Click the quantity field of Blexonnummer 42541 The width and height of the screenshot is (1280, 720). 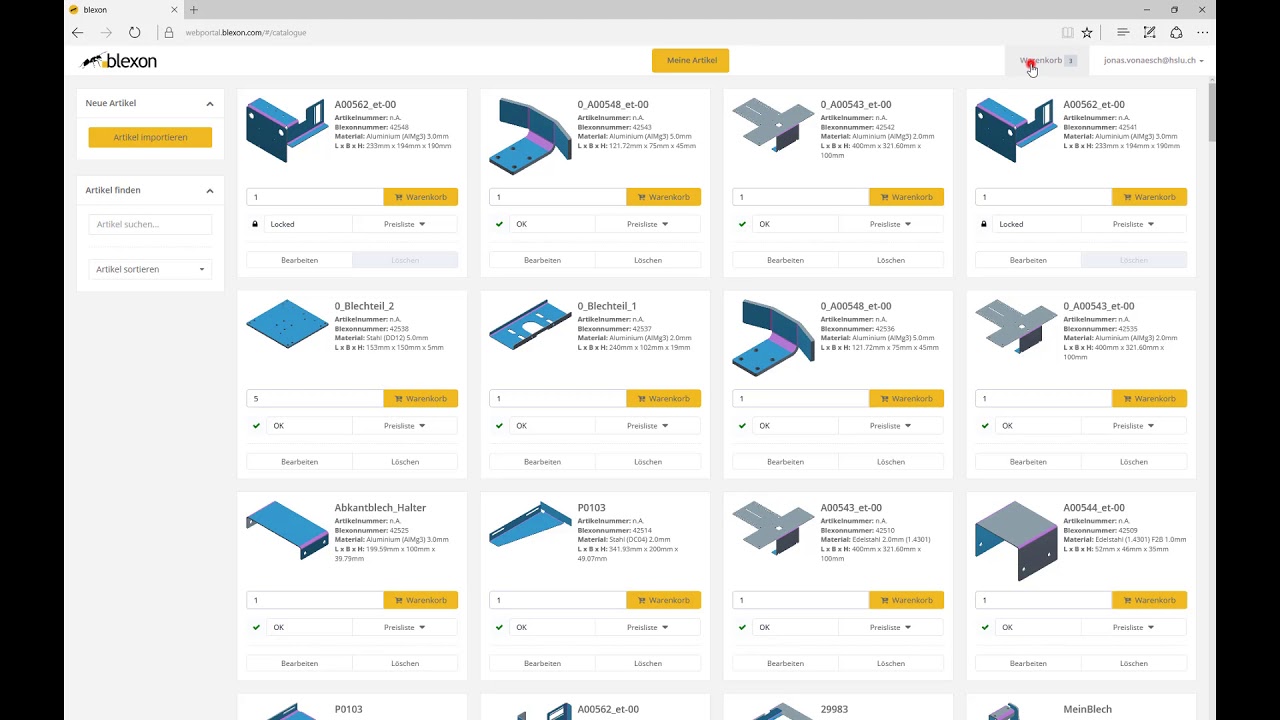1044,197
